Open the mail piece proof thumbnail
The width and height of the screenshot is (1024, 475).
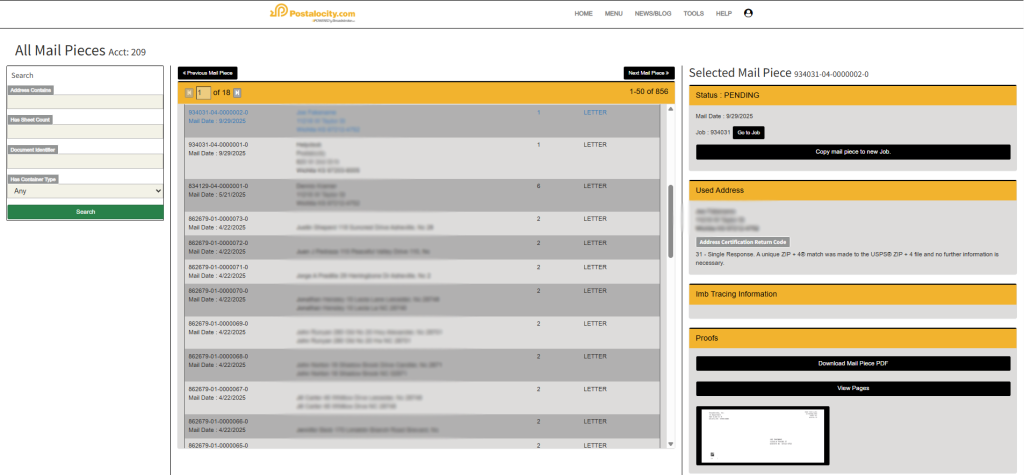point(763,435)
